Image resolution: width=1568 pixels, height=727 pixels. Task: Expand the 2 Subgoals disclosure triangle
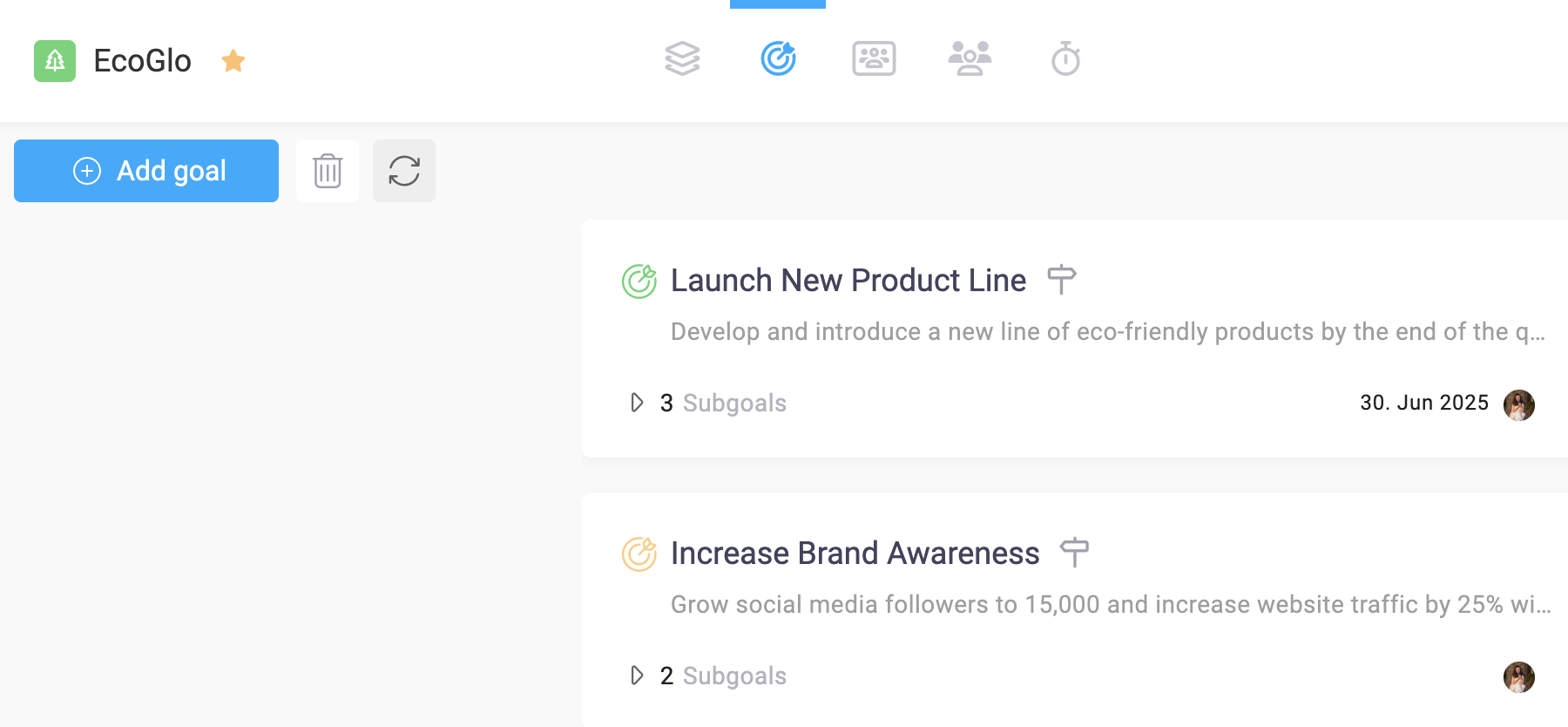tap(637, 676)
